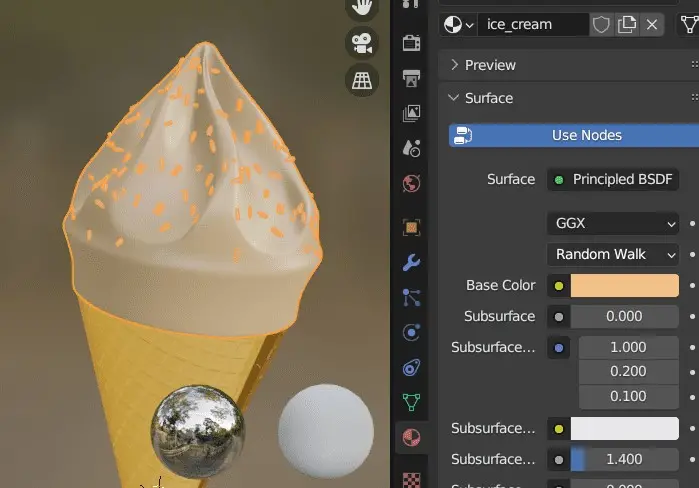699x488 pixels.
Task: Toggle animate dot beside GGX dropdown
Action: coord(692,223)
